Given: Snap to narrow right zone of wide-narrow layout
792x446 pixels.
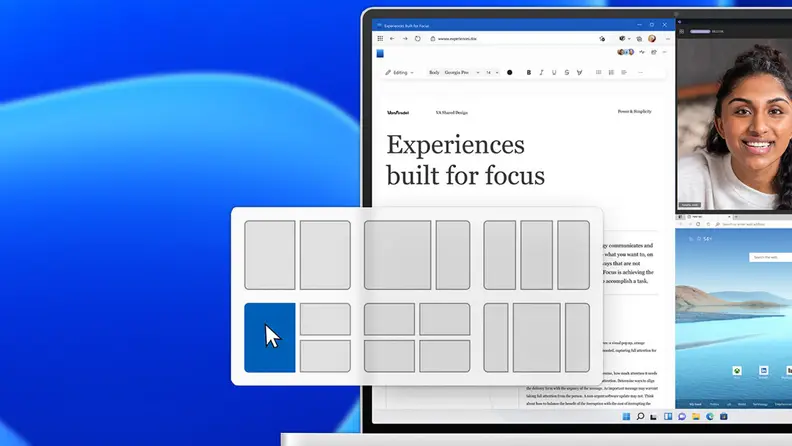Looking at the screenshot, I should tap(453, 255).
